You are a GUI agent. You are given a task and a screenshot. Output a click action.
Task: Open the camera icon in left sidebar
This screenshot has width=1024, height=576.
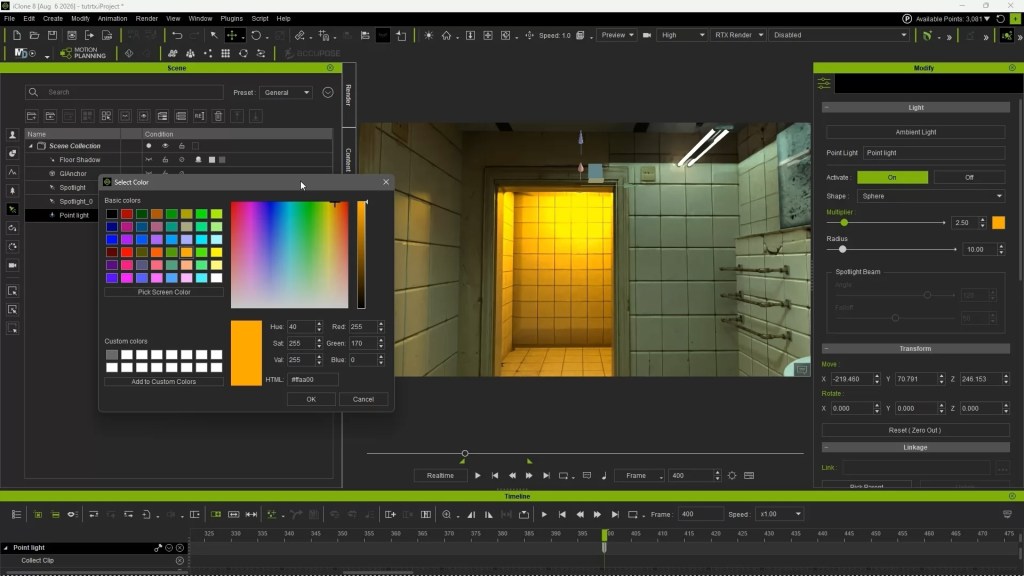(x=12, y=265)
